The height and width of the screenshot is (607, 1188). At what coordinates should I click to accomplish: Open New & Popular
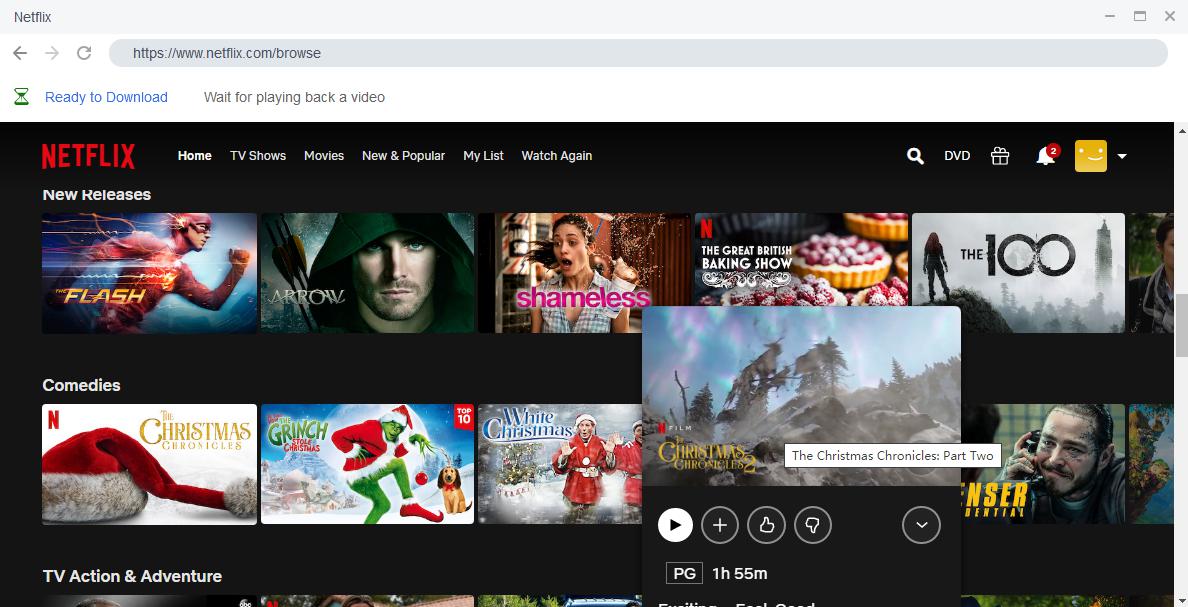[x=403, y=155]
